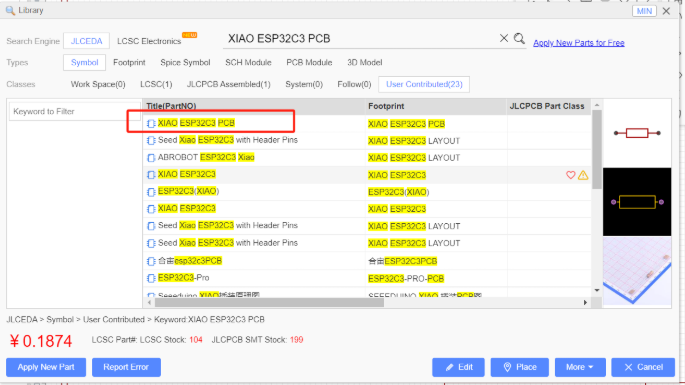This screenshot has width=685, height=385.
Task: Click right arrow of horizontal scrollbar
Action: [585, 302]
